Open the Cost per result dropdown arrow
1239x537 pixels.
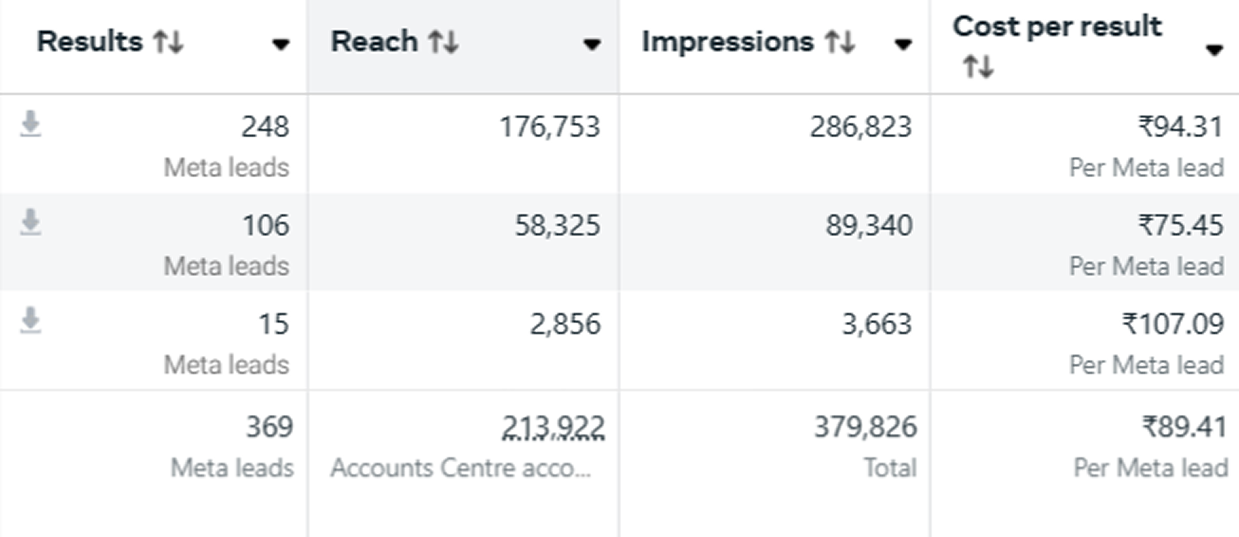click(x=1214, y=50)
